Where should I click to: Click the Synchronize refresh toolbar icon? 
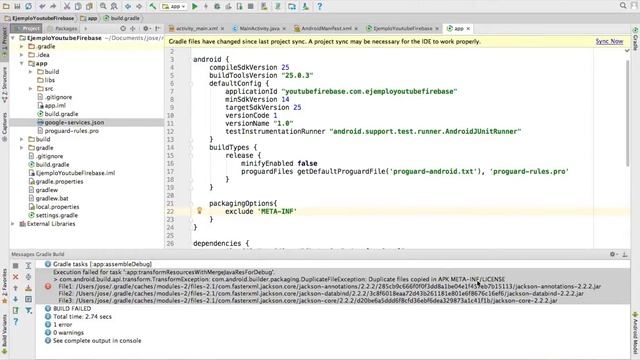[x=29, y=6]
